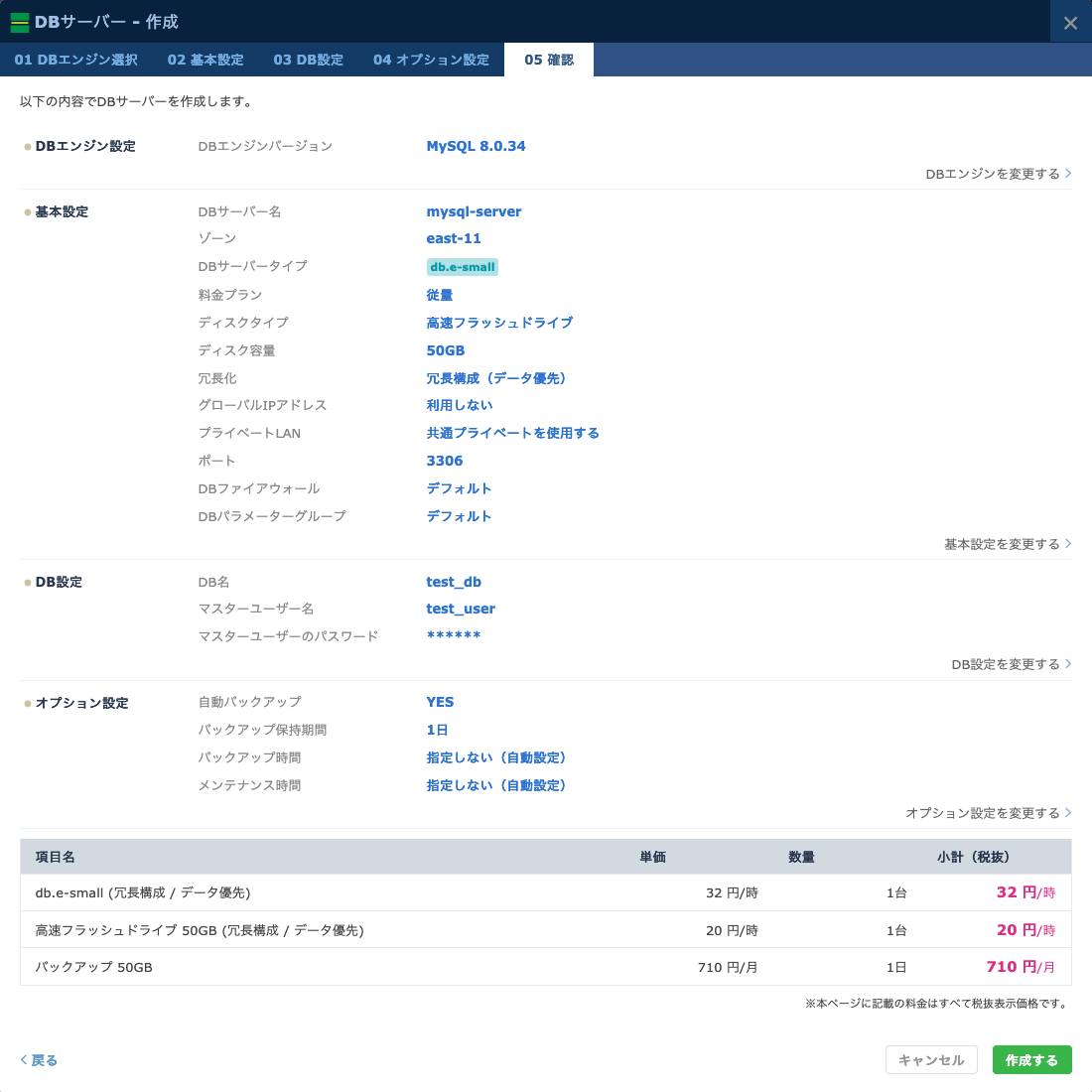The height and width of the screenshot is (1092, 1092).
Task: Open DB設定を変更する link
Action: click(x=1011, y=664)
